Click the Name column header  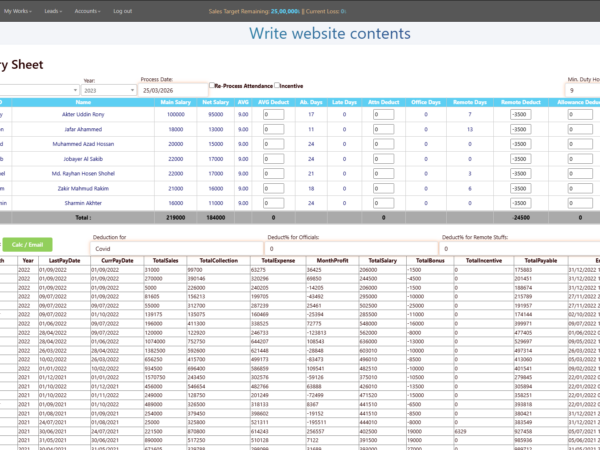(x=83, y=102)
